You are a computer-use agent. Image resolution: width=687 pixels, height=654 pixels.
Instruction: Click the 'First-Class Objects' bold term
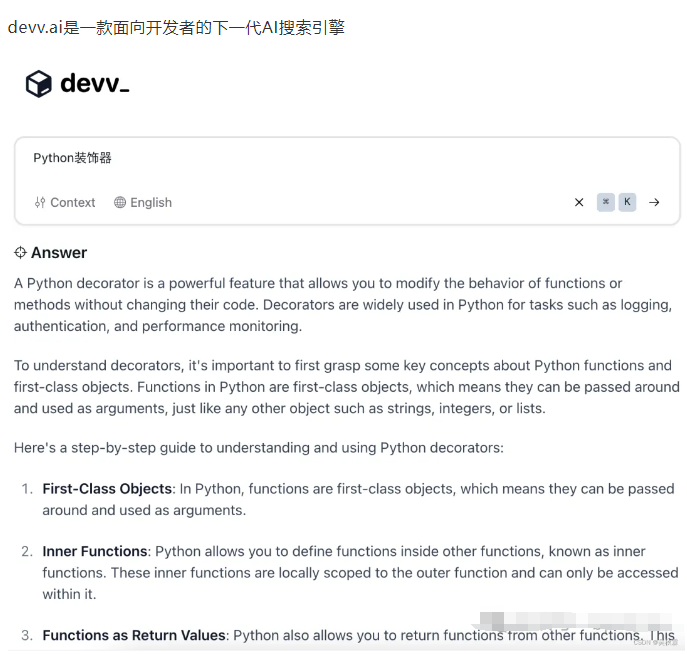tap(107, 489)
